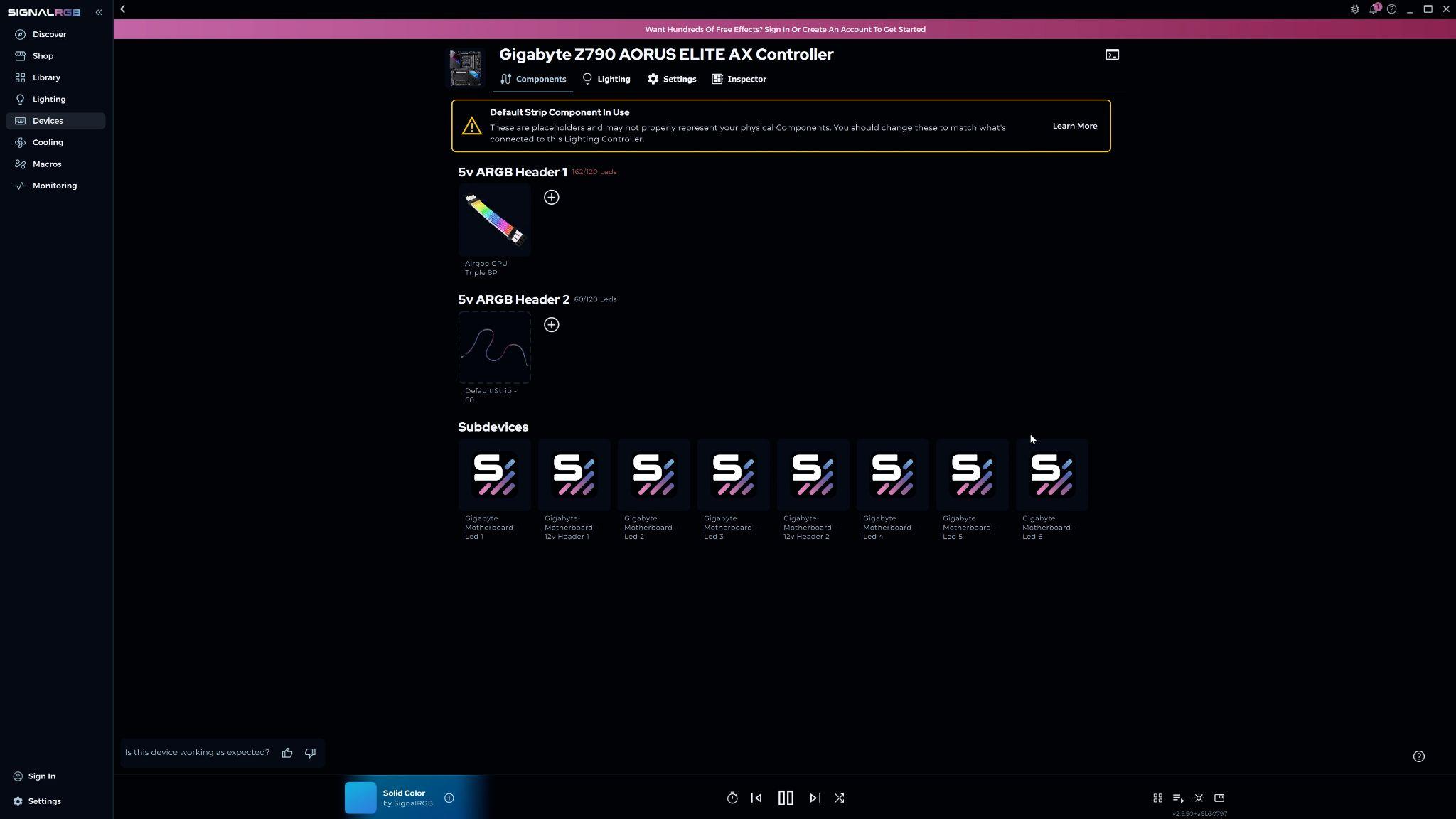Open the grid layouts icon
Image resolution: width=1456 pixels, height=819 pixels.
click(x=1158, y=798)
